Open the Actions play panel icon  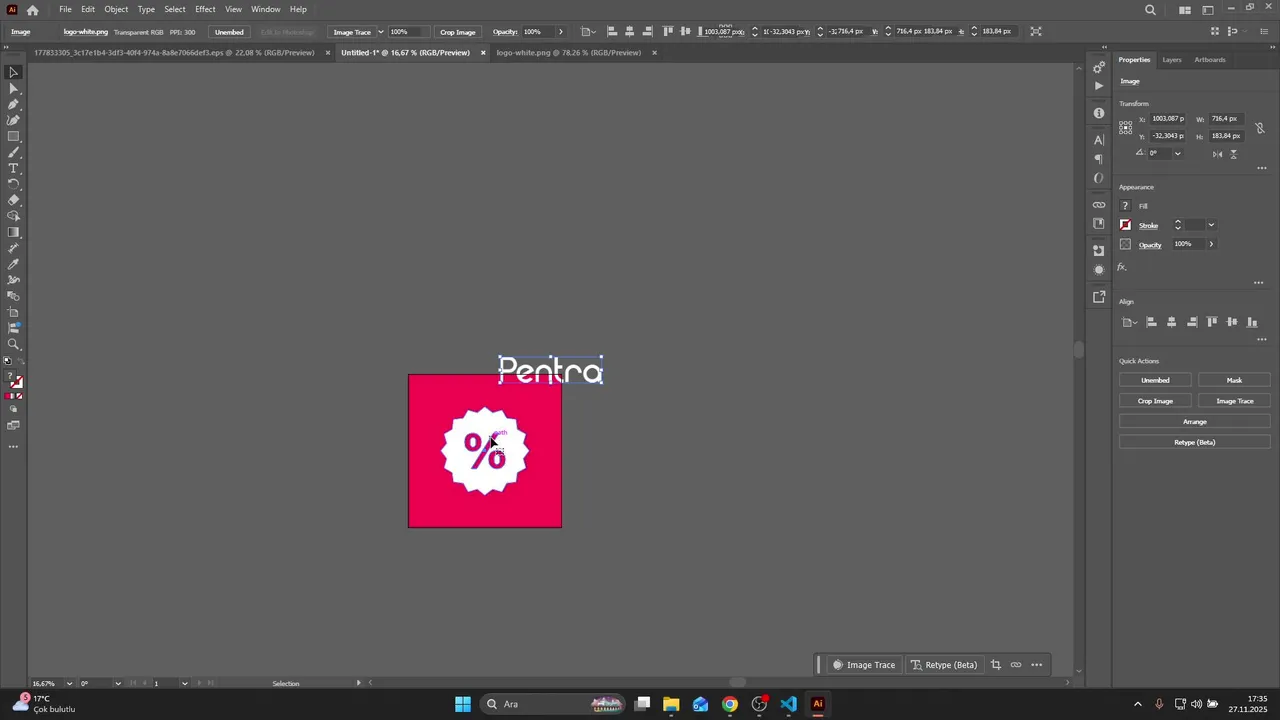click(x=1099, y=86)
